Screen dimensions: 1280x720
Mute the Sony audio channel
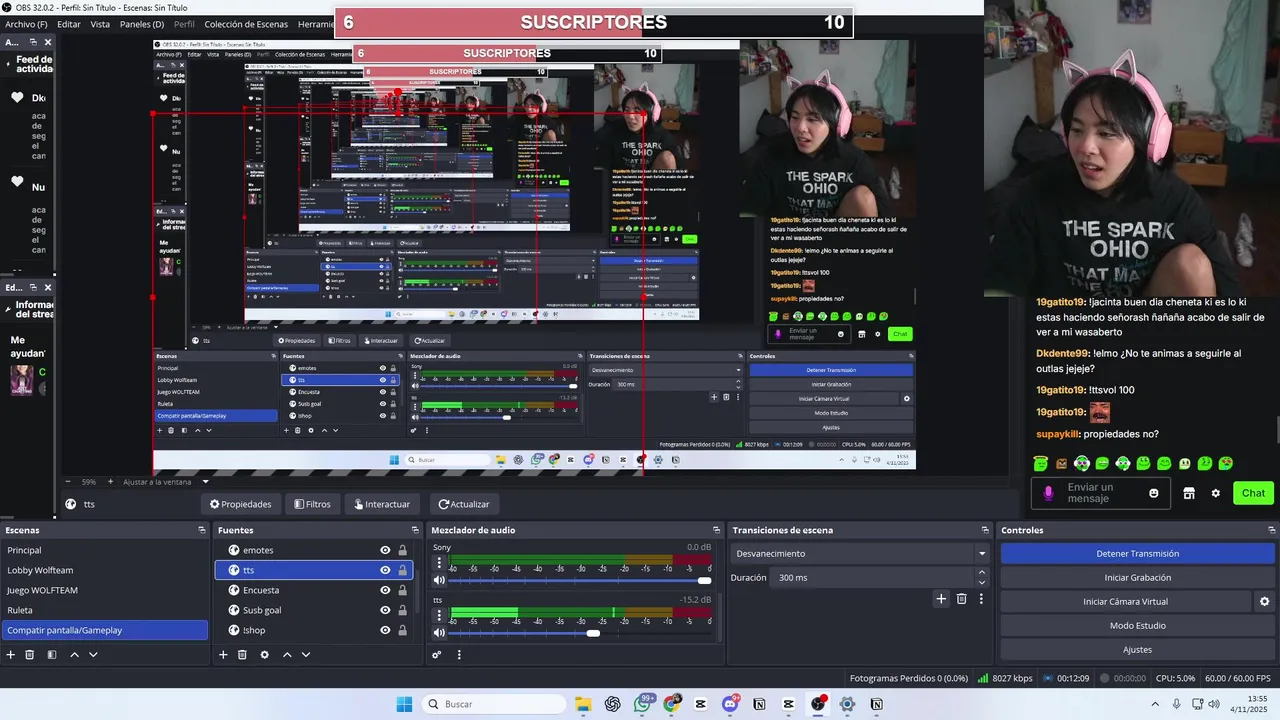tap(439, 580)
